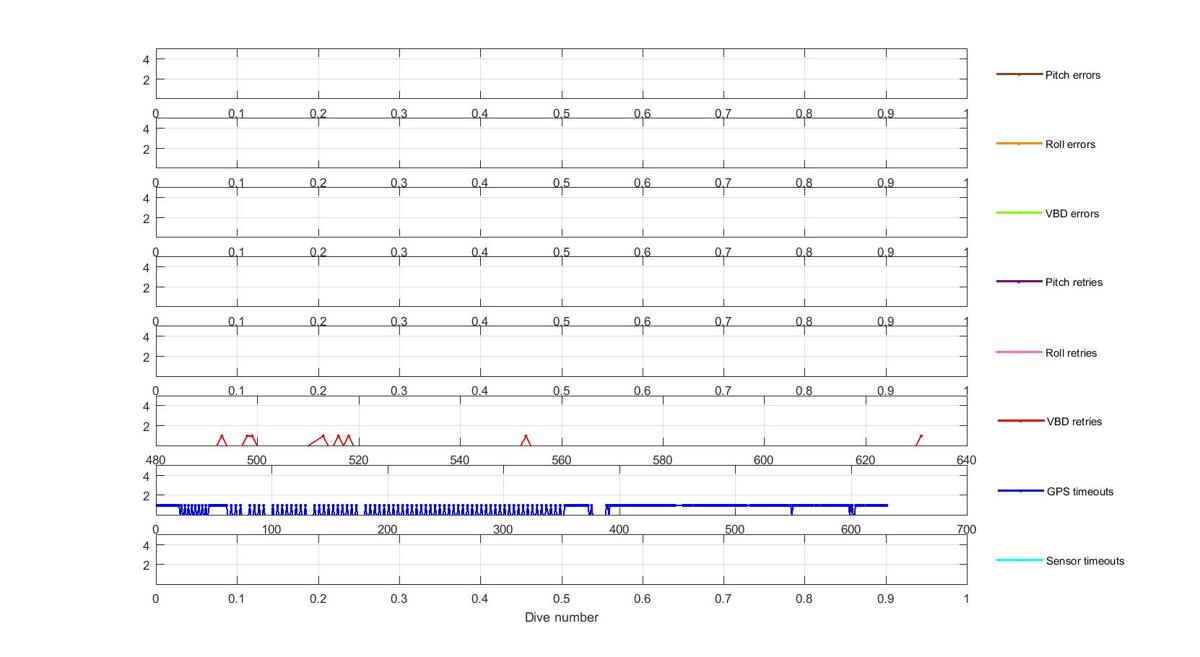Click the 'VBD retries' legend label

[x=1073, y=422]
